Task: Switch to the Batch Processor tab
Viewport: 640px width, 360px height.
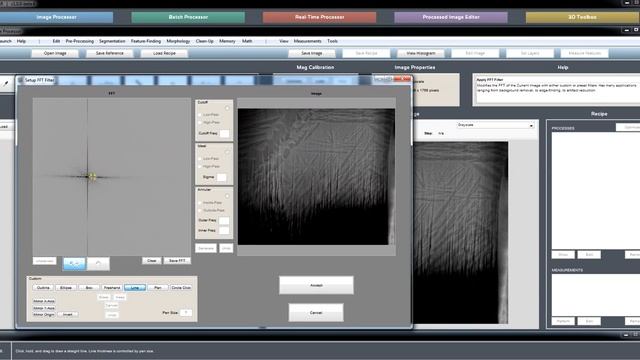Action: (x=188, y=17)
